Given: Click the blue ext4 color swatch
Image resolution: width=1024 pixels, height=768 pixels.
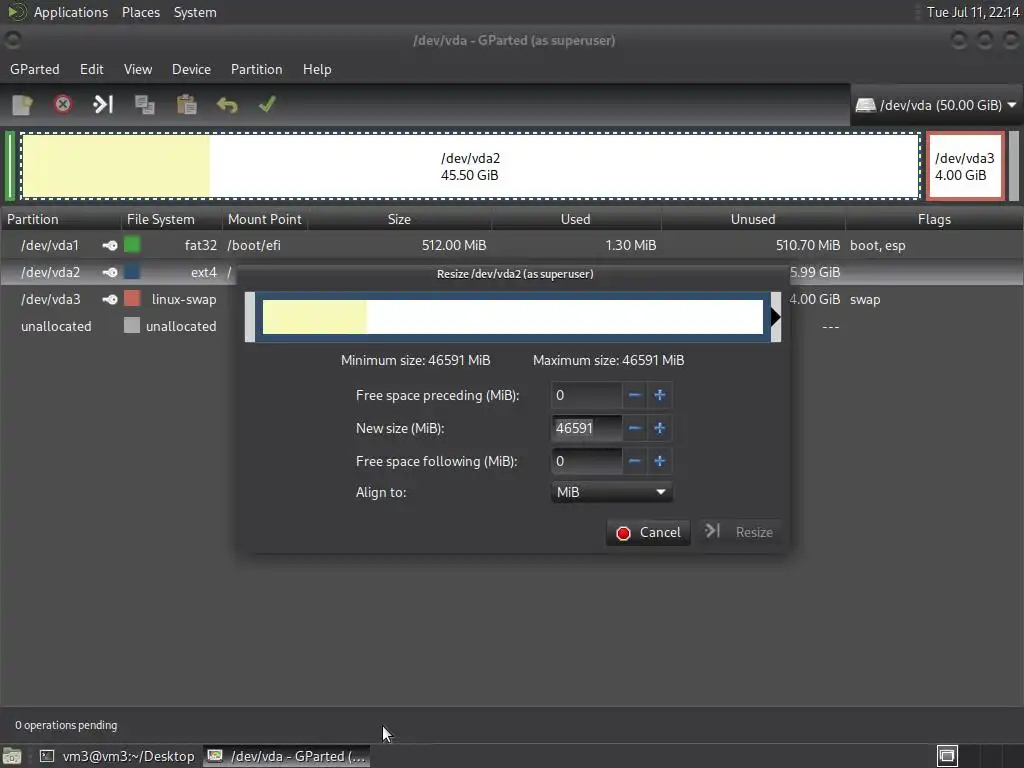Looking at the screenshot, I should pos(132,272).
